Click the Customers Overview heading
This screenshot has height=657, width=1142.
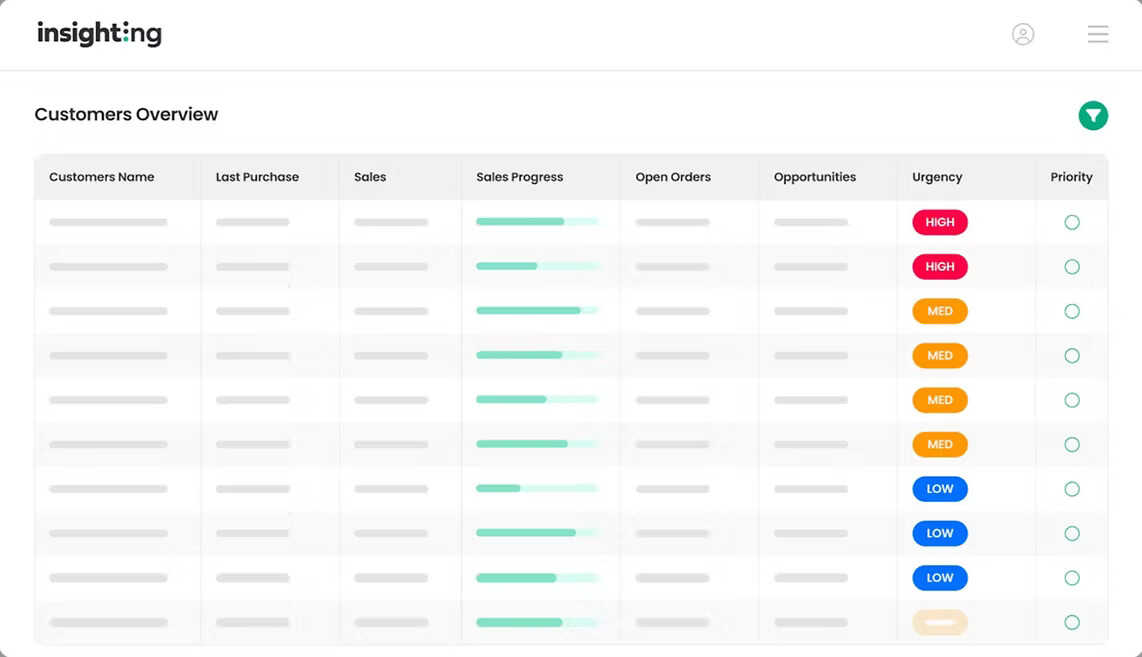[126, 114]
